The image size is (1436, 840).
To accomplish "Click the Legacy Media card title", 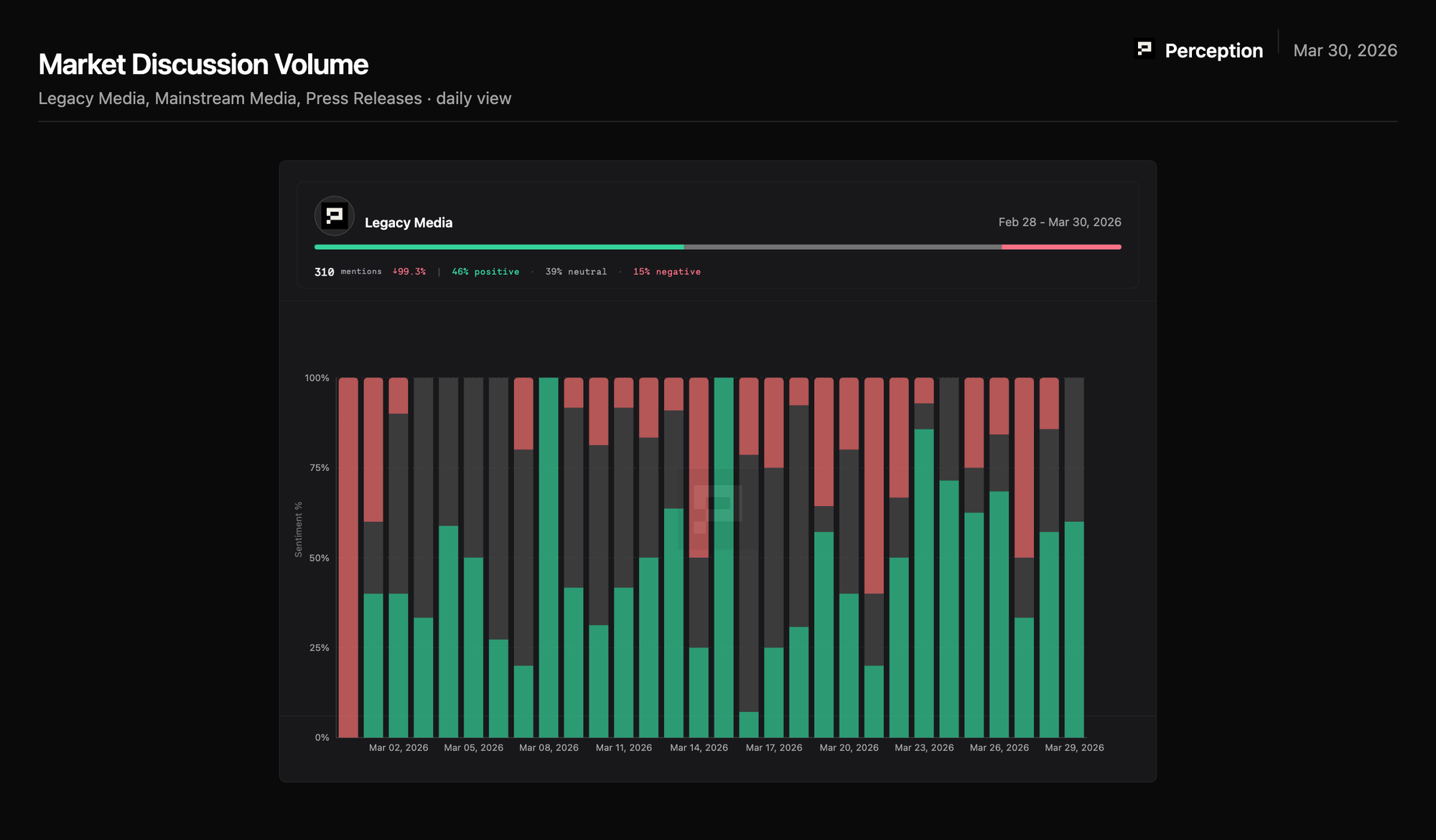I will (x=408, y=223).
